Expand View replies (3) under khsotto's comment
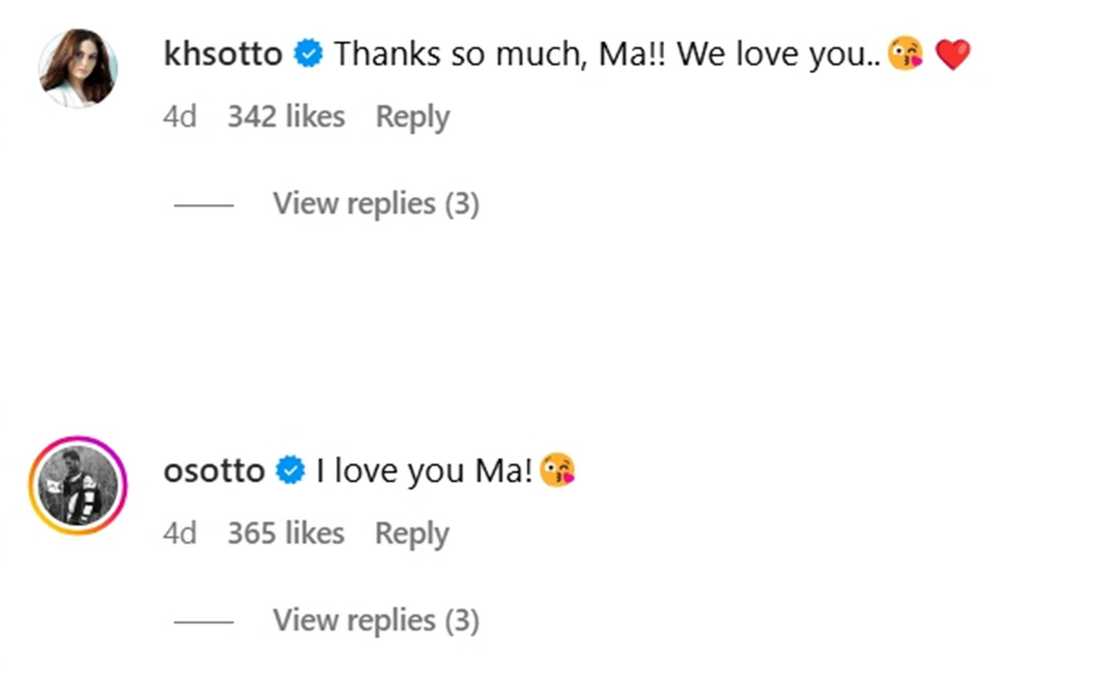The image size is (1120, 685). [x=376, y=204]
